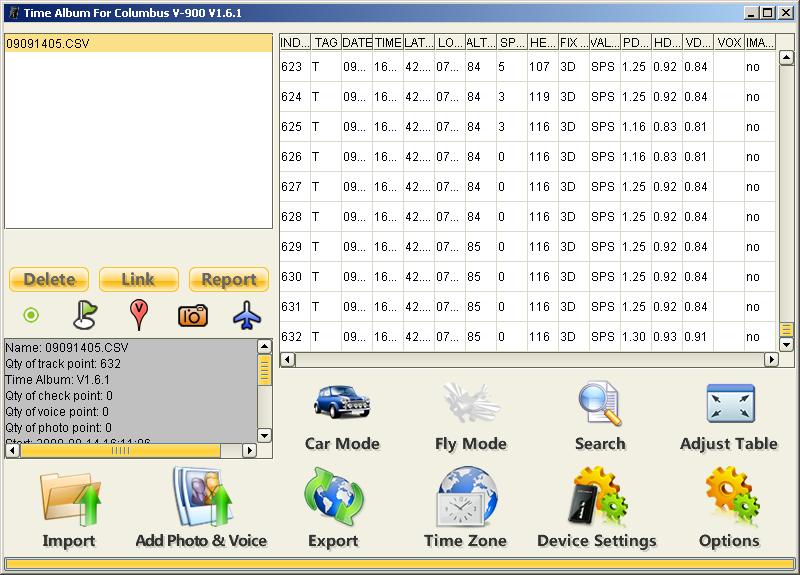This screenshot has height=575, width=800.
Task: Select table row with index 632
Action: coord(527,337)
